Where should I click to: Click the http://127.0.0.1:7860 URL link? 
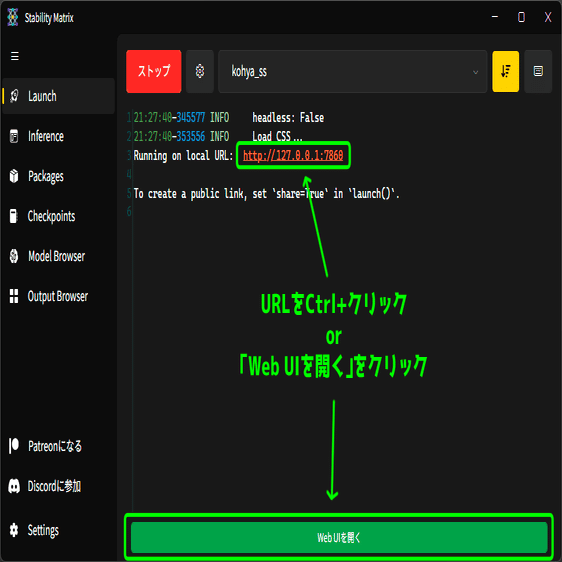coord(293,156)
